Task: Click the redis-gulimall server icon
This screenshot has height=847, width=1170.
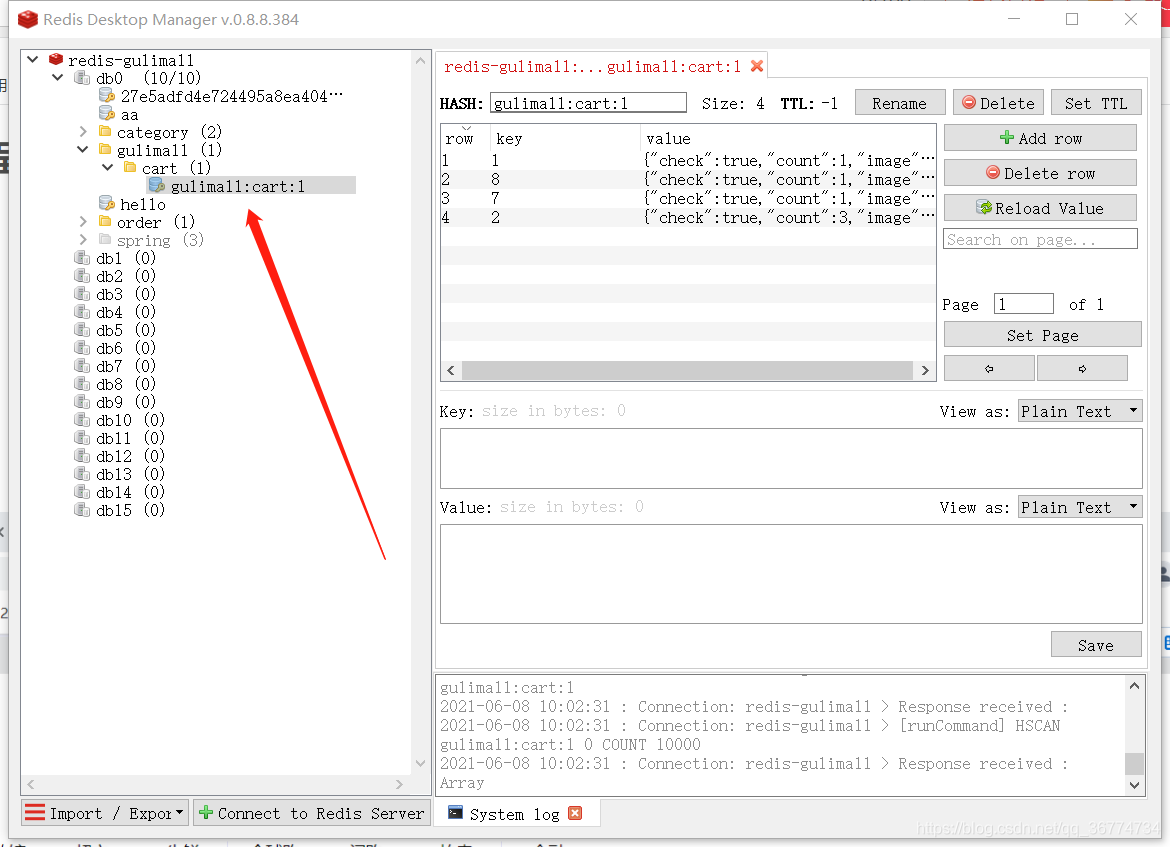Action: point(56,60)
